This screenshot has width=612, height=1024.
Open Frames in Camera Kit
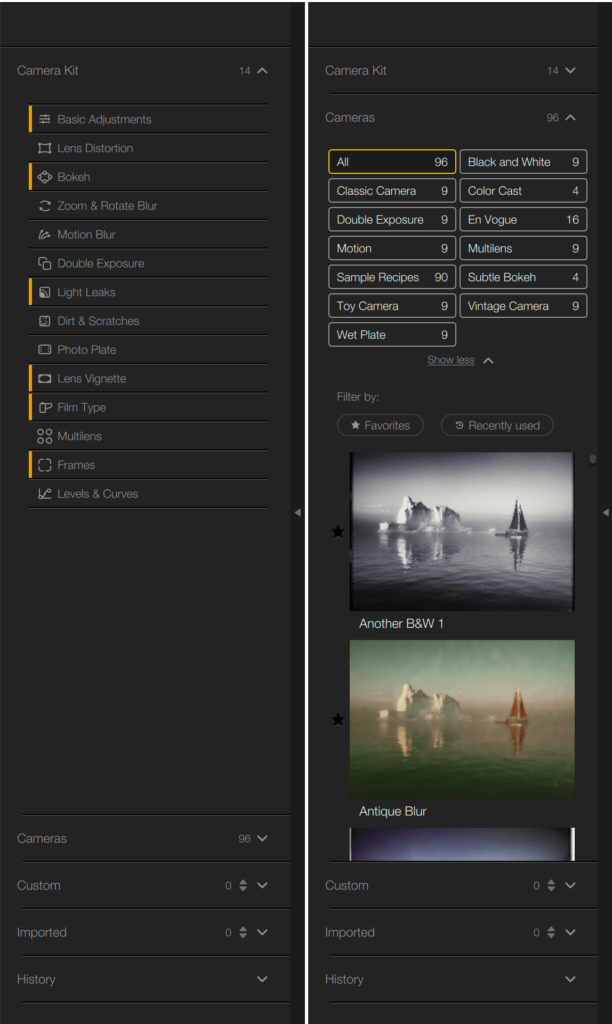click(x=148, y=464)
